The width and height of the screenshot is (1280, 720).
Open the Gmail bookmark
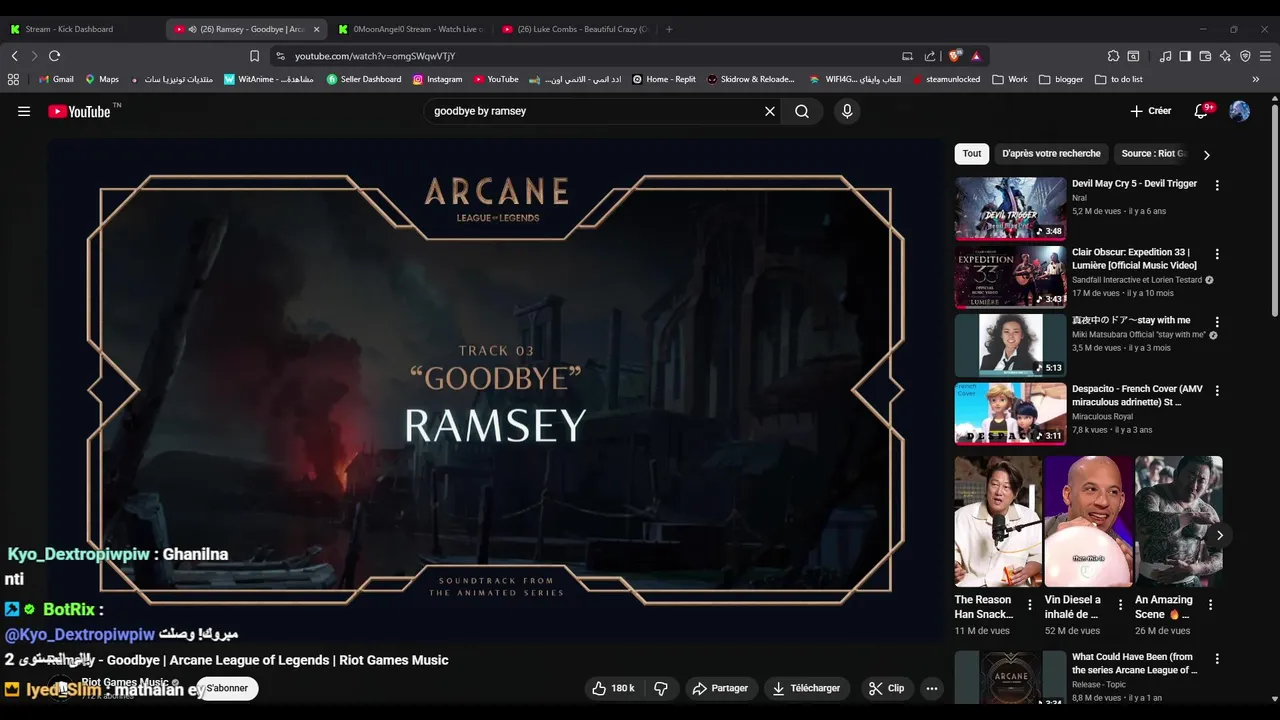pos(56,79)
